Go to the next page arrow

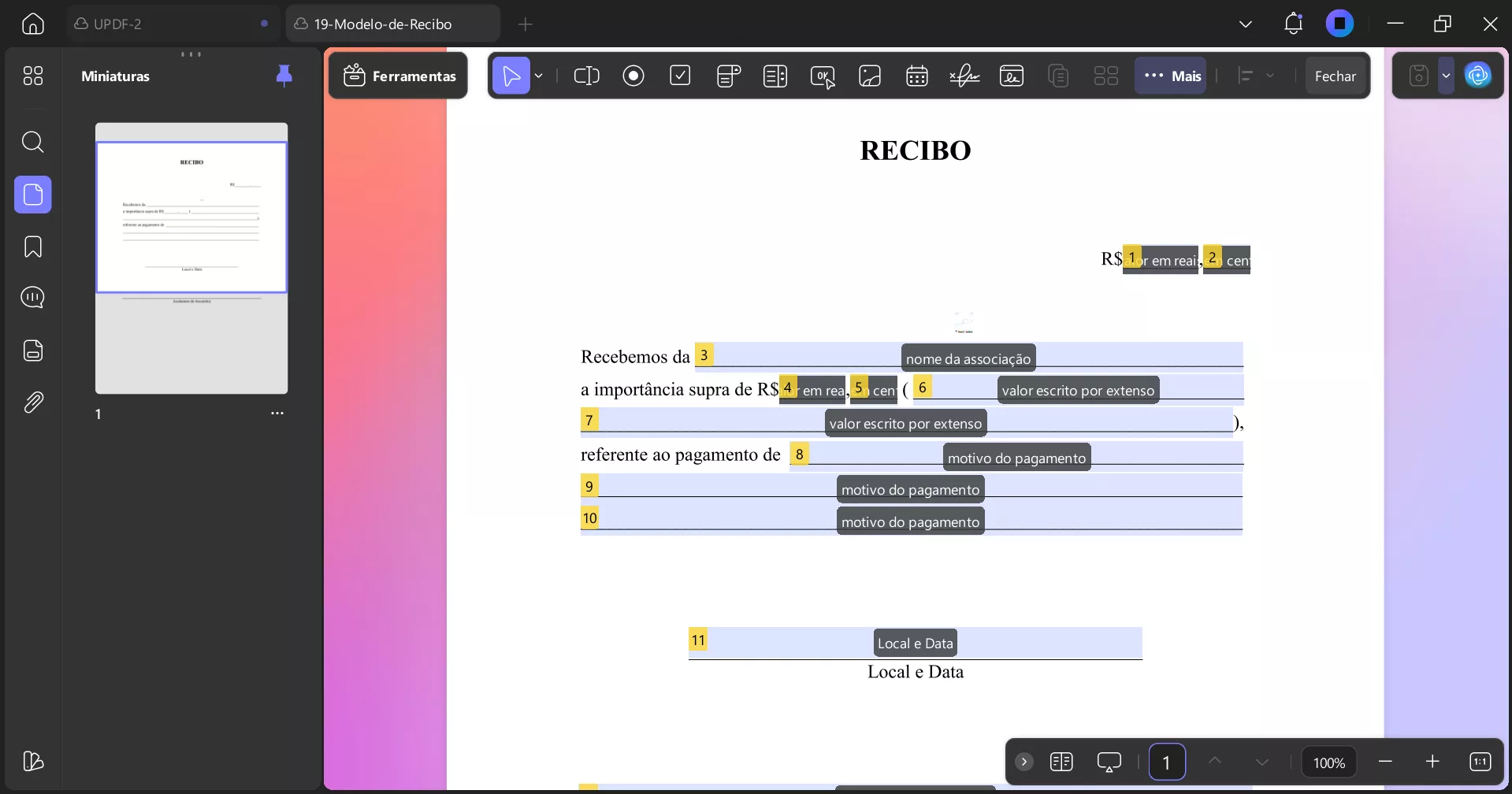[x=1262, y=762]
